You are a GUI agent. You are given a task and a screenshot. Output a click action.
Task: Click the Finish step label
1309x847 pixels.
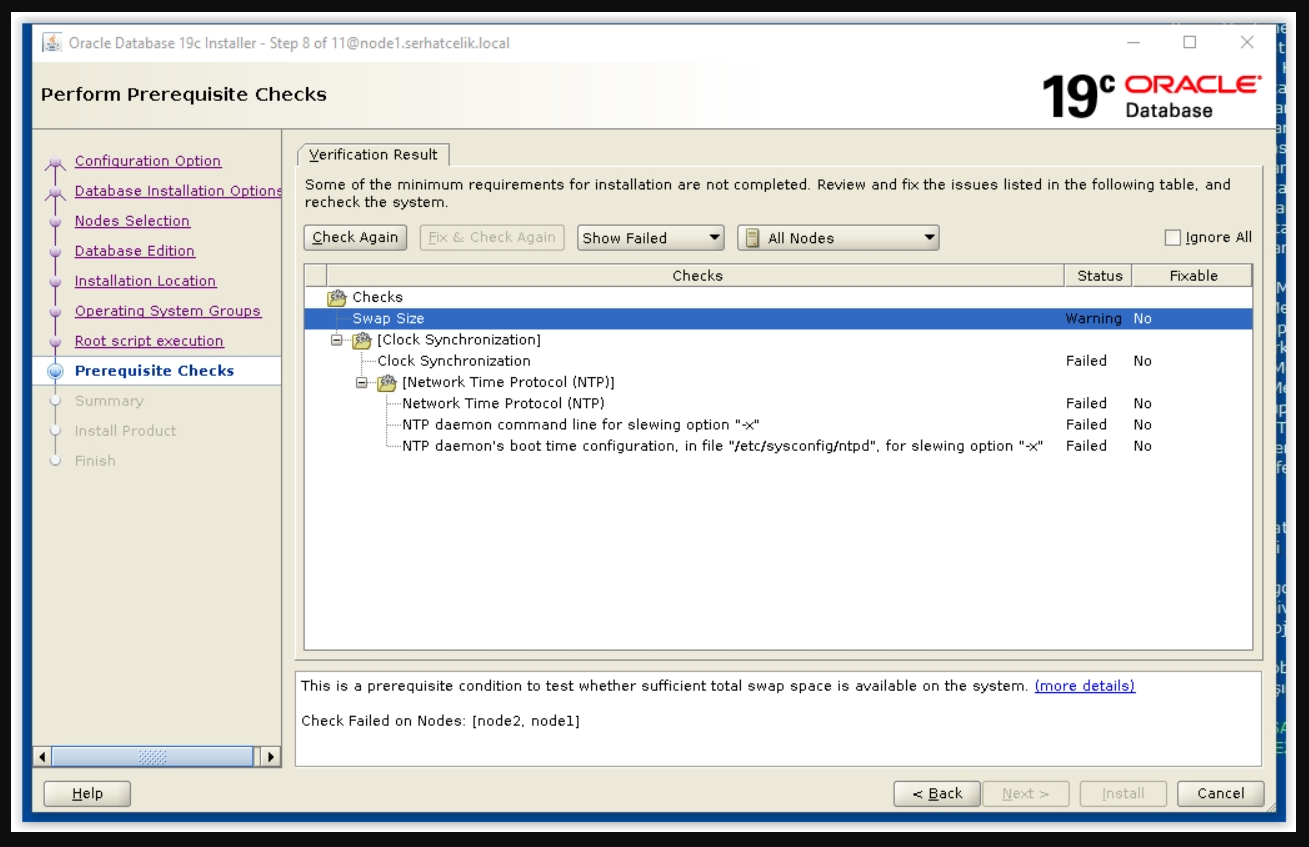[95, 461]
